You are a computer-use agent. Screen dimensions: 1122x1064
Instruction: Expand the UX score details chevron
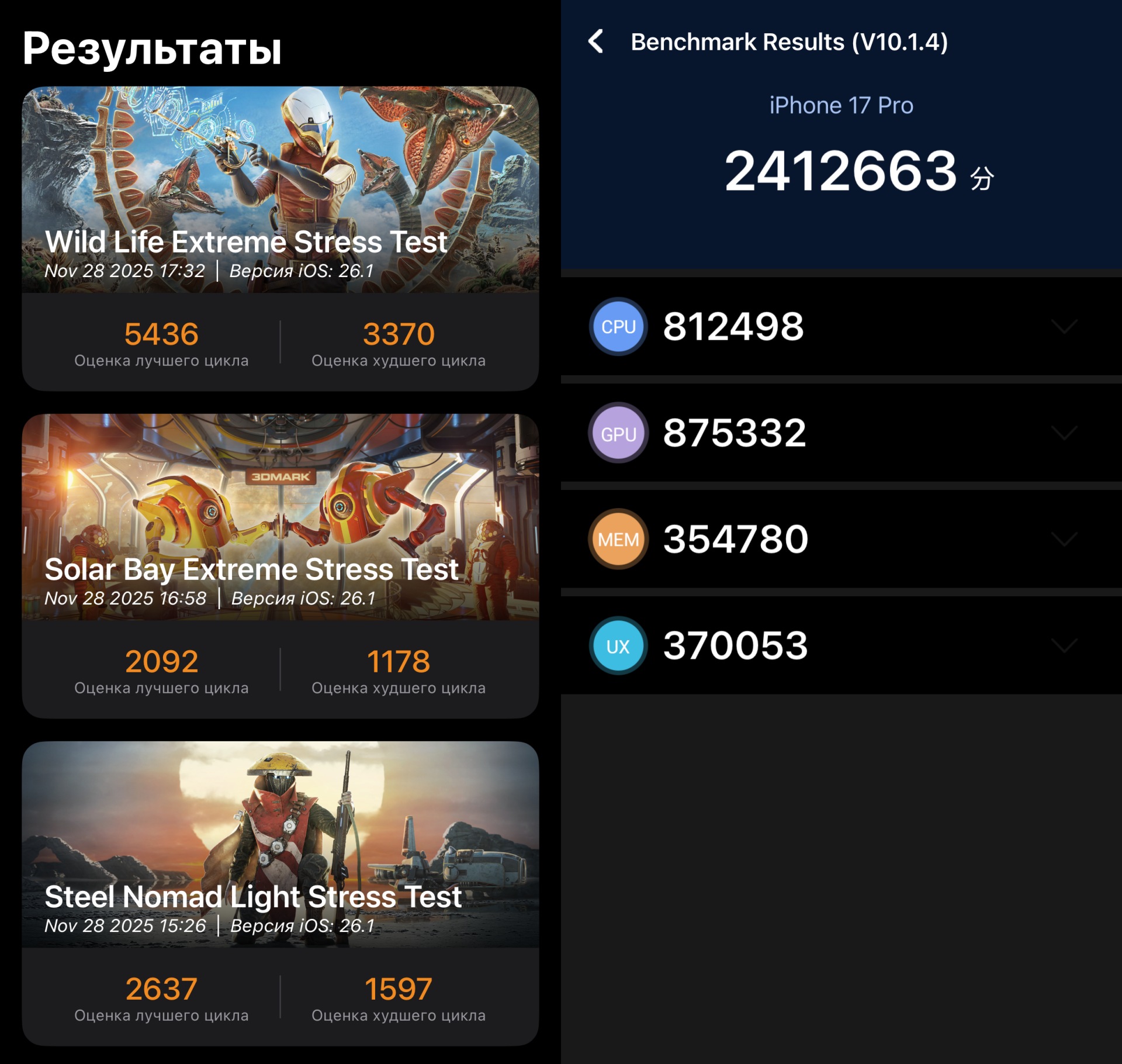1064,646
